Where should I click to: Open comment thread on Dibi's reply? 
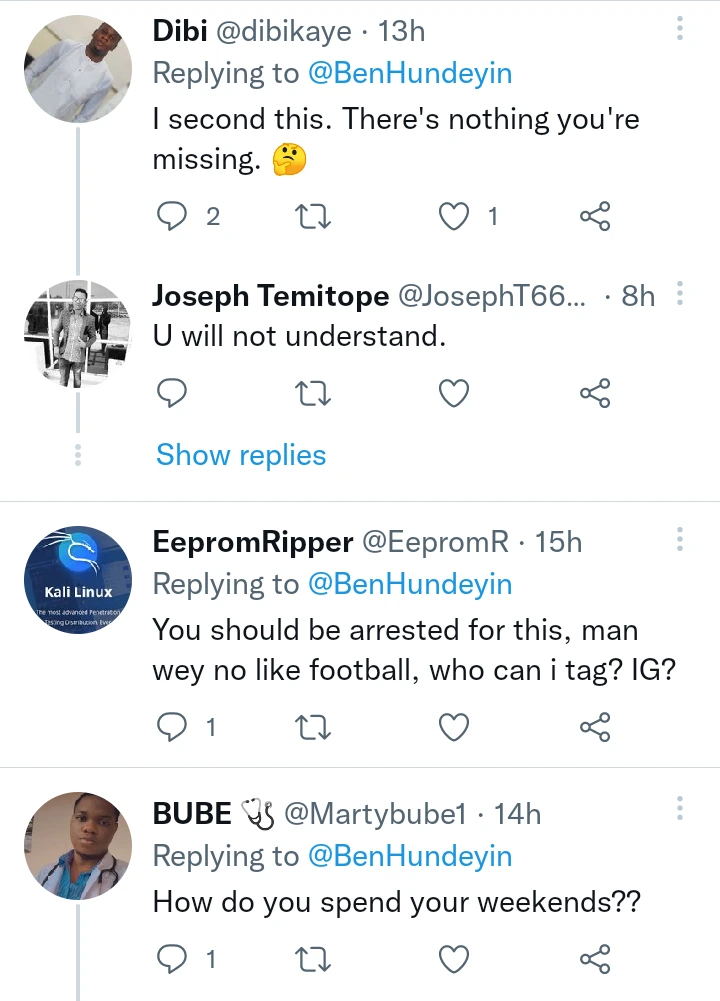pyautogui.click(x=174, y=216)
